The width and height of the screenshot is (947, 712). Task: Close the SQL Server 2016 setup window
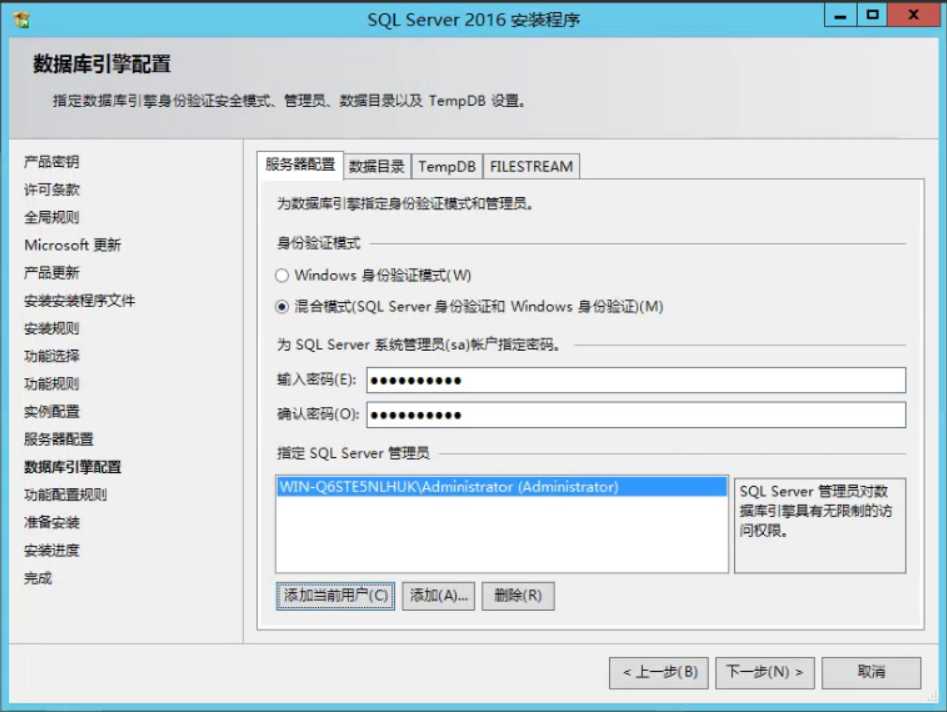tap(914, 16)
